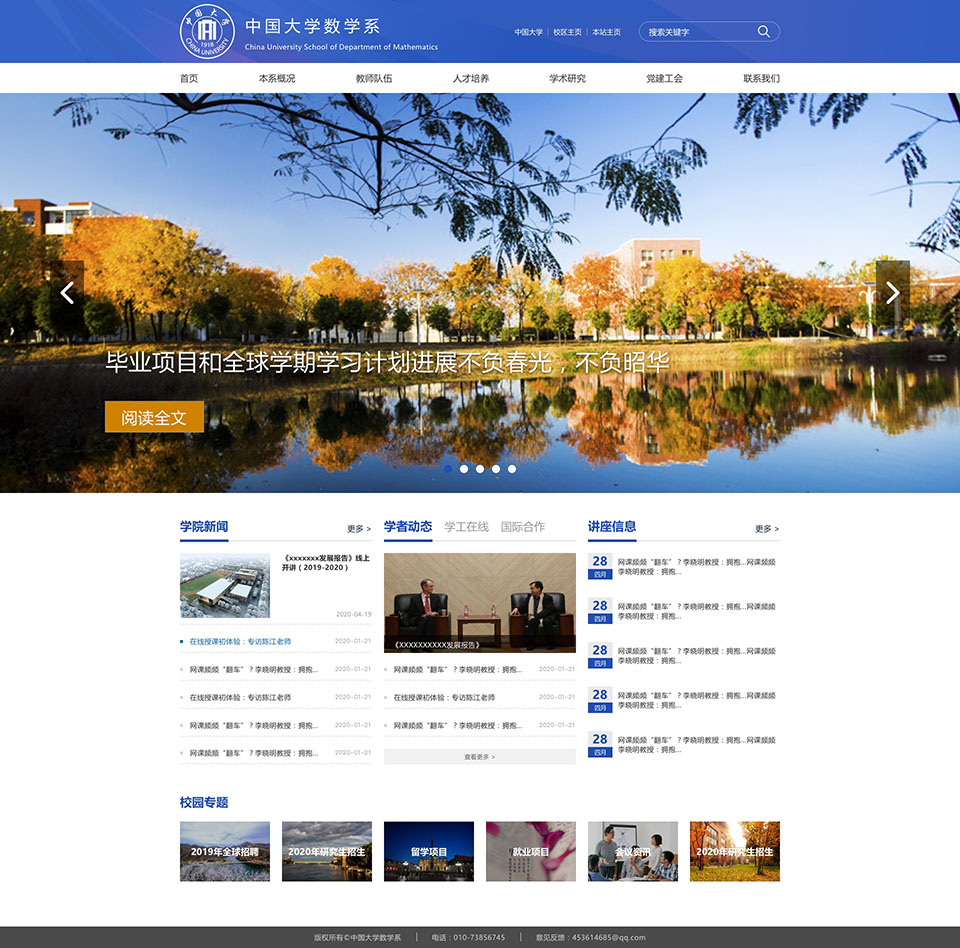
Task: Select the third carousel indicator dot
Action: (480, 468)
